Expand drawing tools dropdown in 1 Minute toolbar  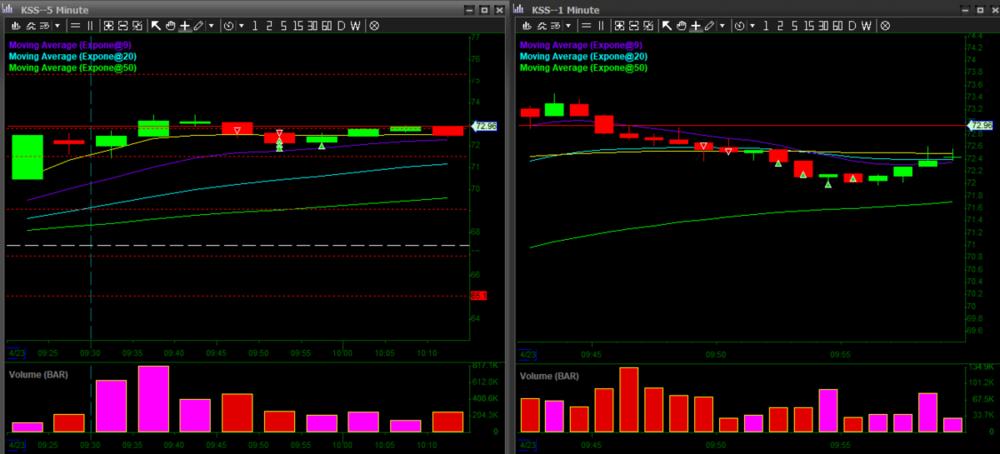(x=723, y=25)
